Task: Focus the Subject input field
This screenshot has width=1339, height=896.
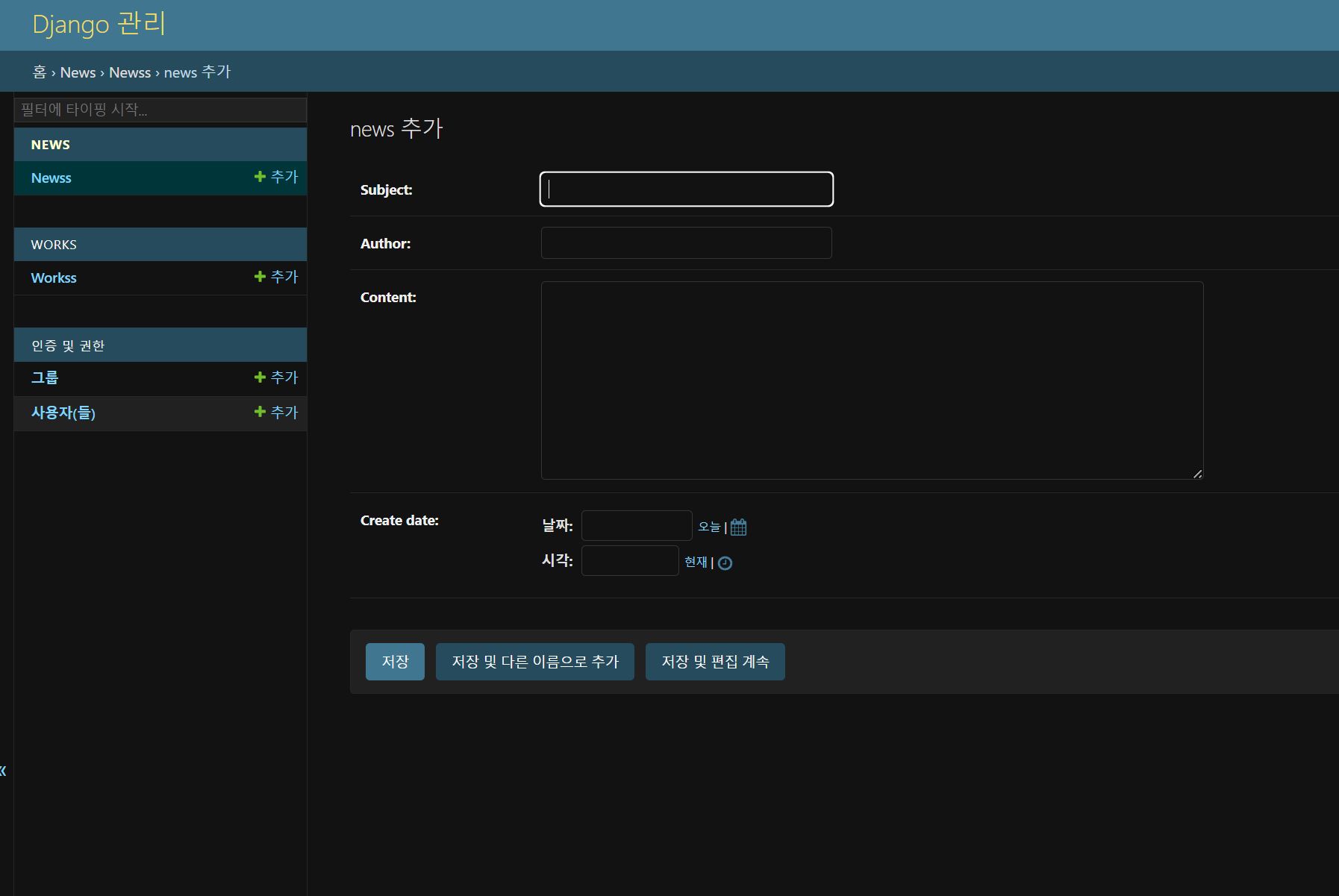Action: [687, 189]
